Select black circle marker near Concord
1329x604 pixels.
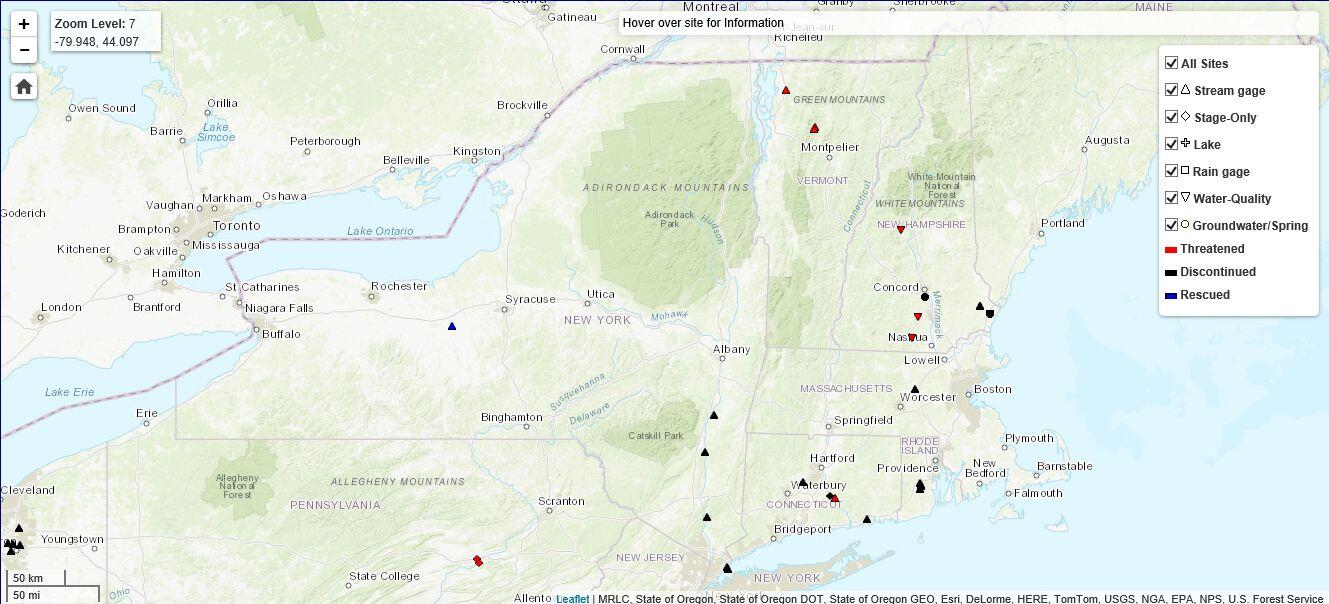pyautogui.click(x=925, y=296)
